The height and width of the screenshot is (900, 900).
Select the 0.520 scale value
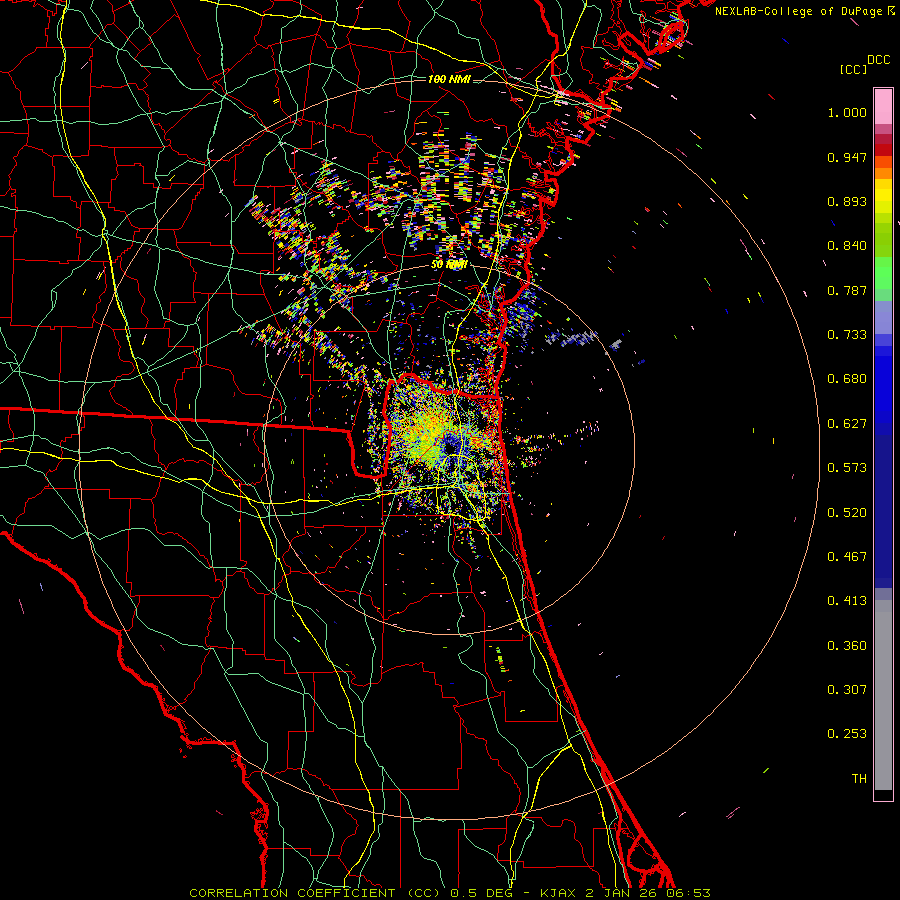tap(847, 513)
